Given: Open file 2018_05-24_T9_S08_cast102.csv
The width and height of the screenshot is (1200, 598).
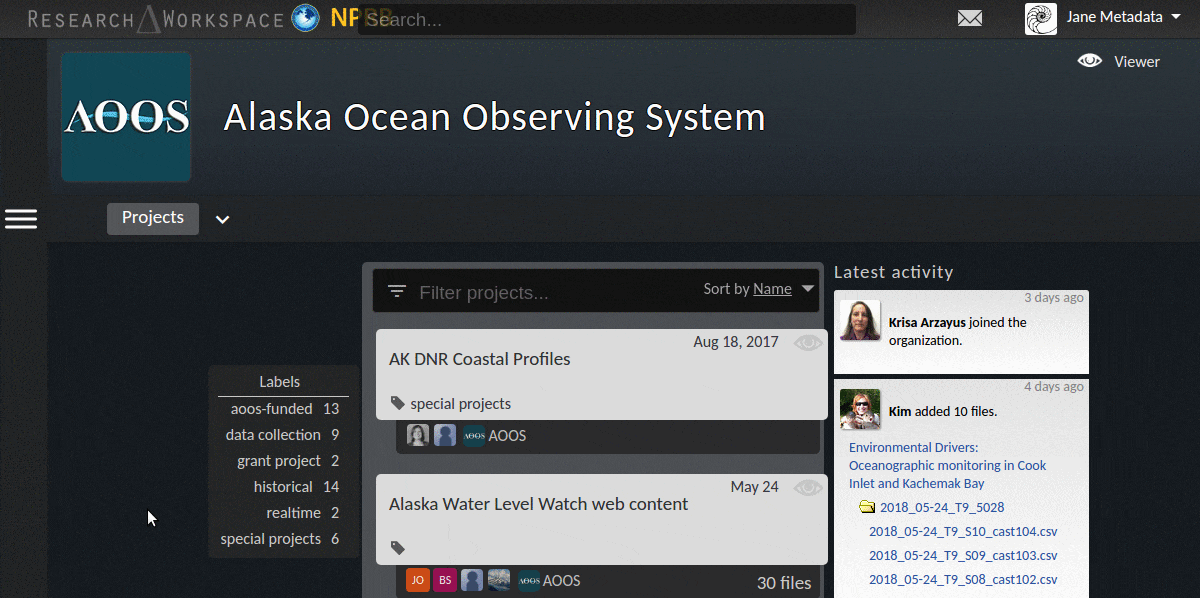Looking at the screenshot, I should [x=963, y=579].
